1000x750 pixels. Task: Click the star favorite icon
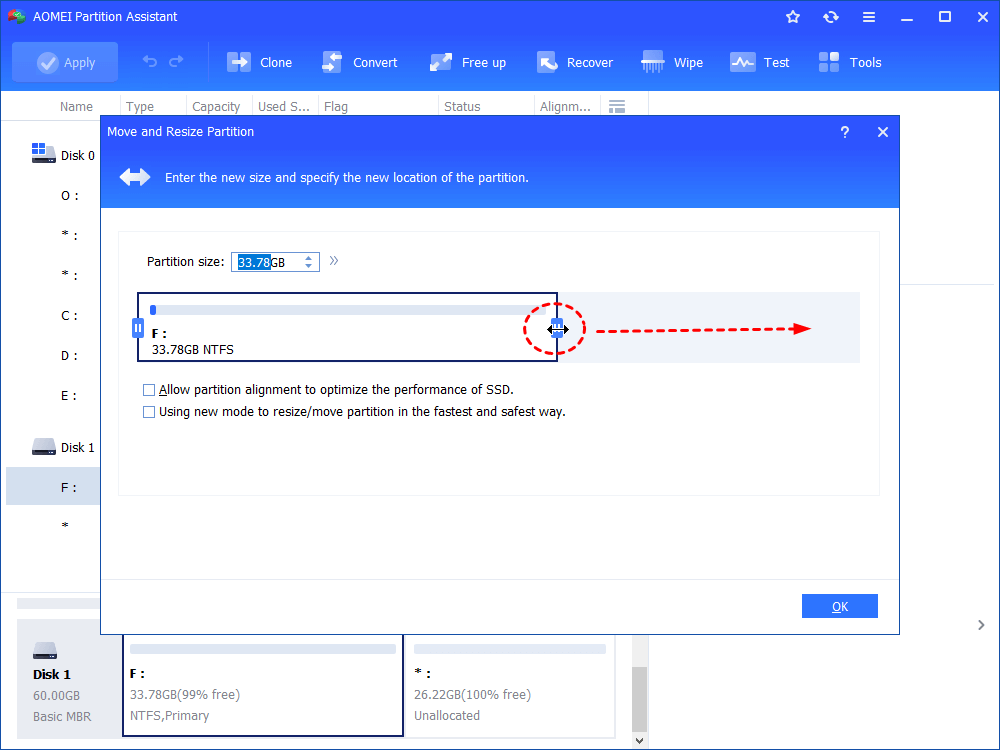point(792,16)
